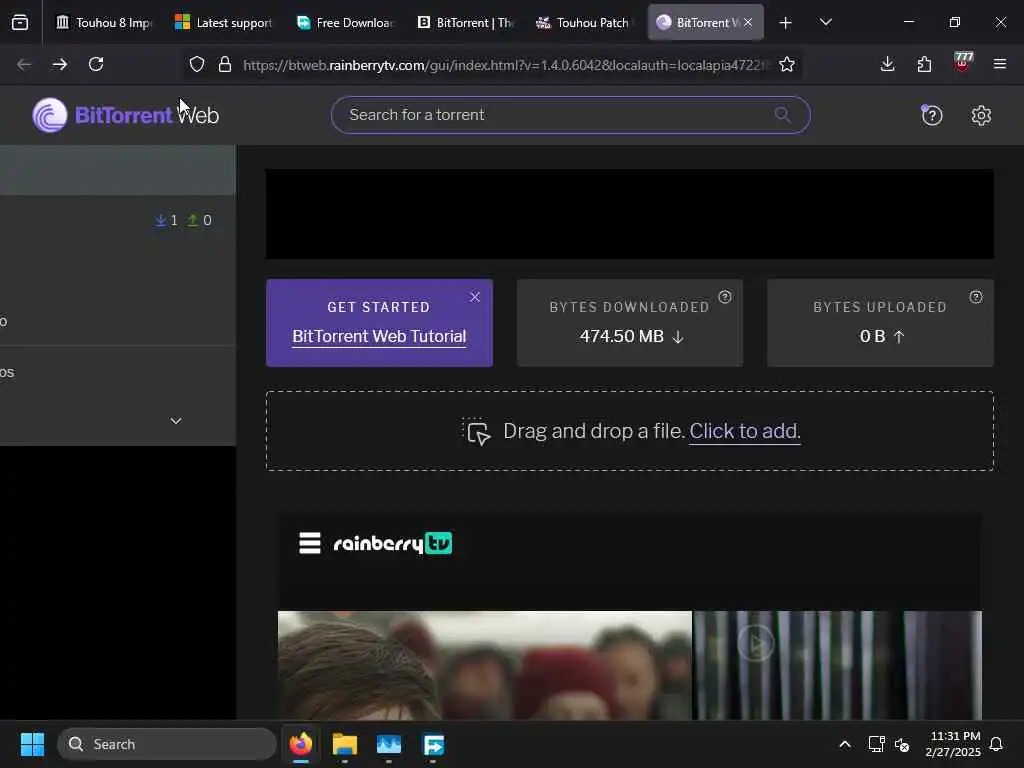Reload the current page
This screenshot has height=768, width=1024.
pyautogui.click(x=96, y=64)
